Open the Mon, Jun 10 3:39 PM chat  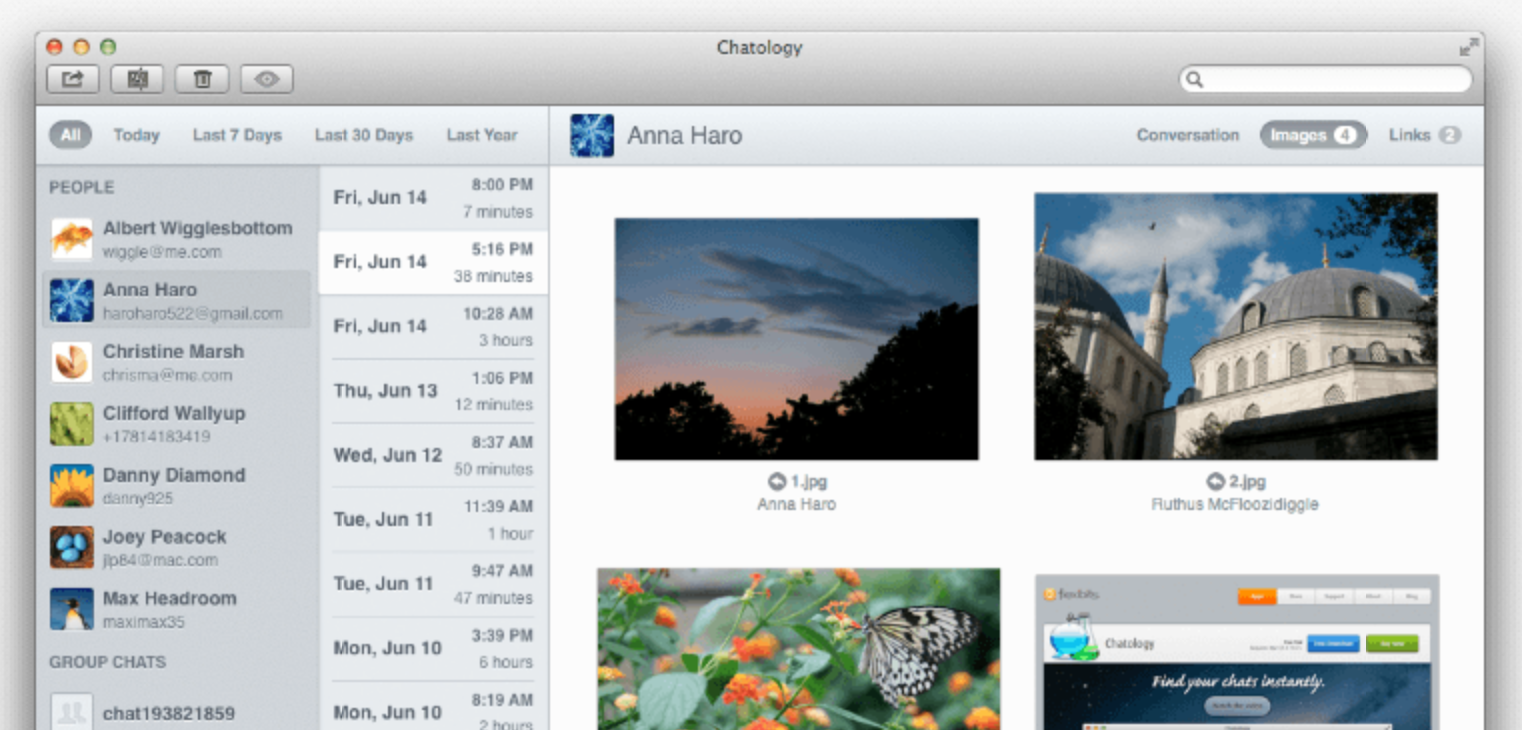coord(433,648)
